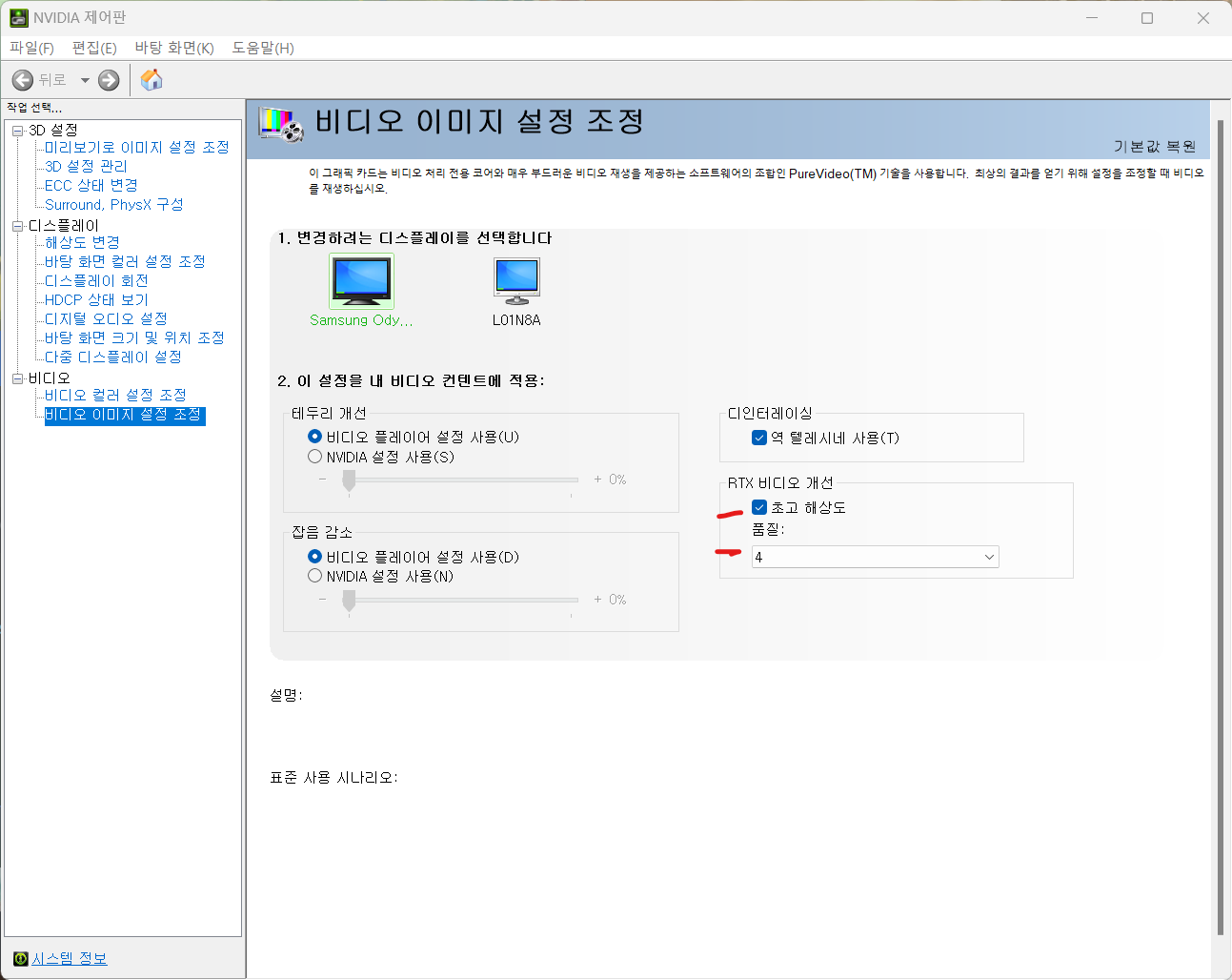Open the 도움말(H) menu

click(x=263, y=48)
